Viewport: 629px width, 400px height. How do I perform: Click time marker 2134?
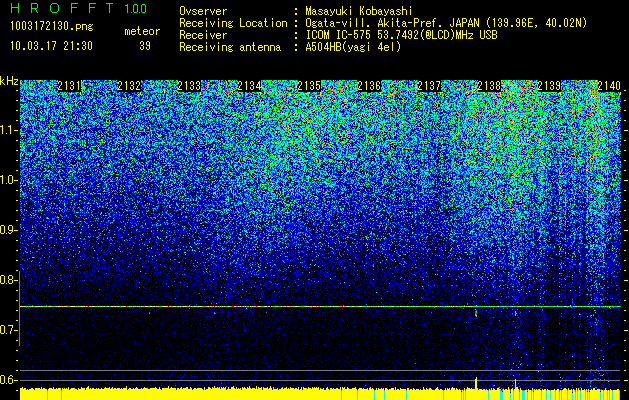coord(249,86)
